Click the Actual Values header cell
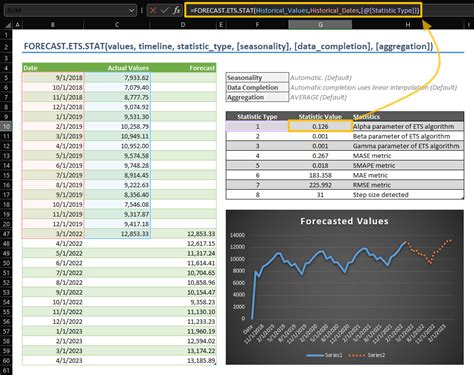 tap(117, 68)
